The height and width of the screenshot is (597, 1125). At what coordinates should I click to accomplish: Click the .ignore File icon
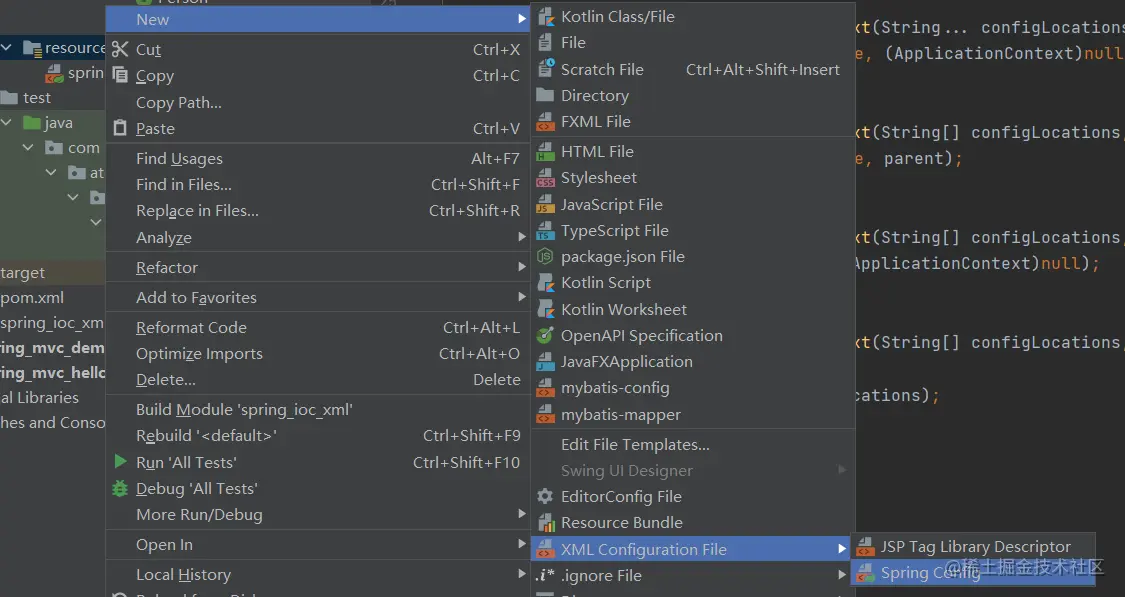pyautogui.click(x=545, y=575)
